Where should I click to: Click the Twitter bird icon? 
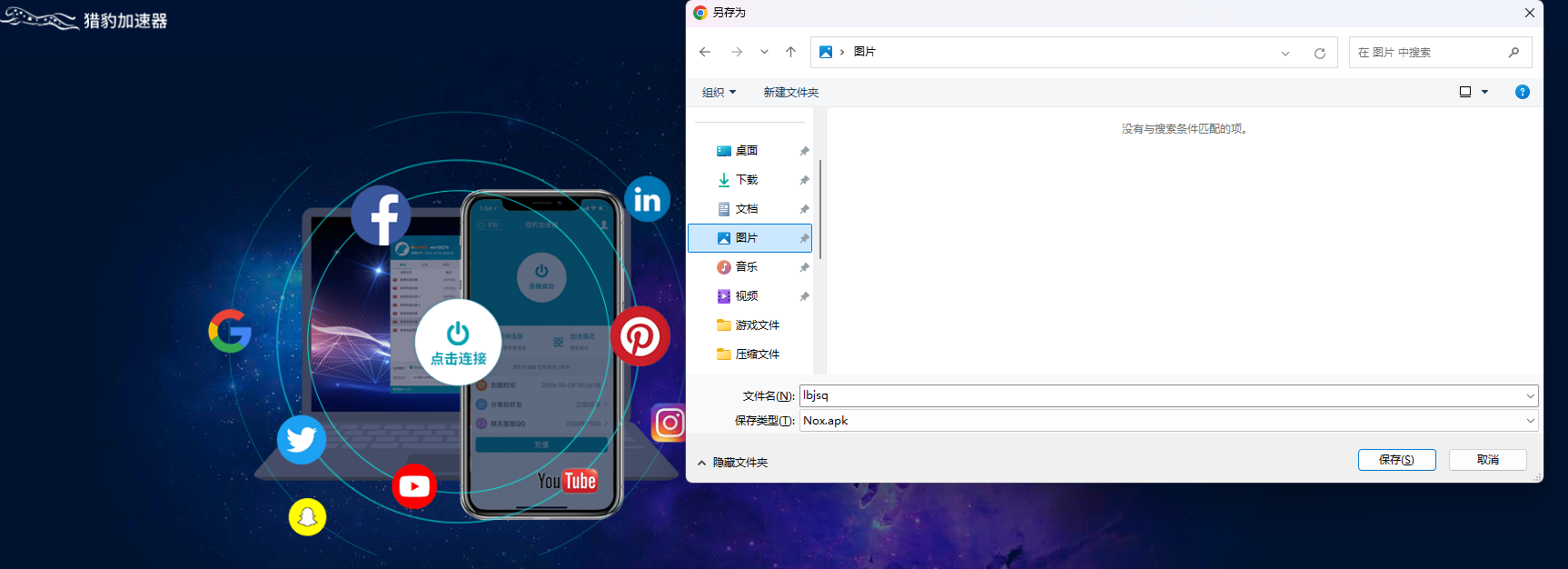(x=302, y=439)
